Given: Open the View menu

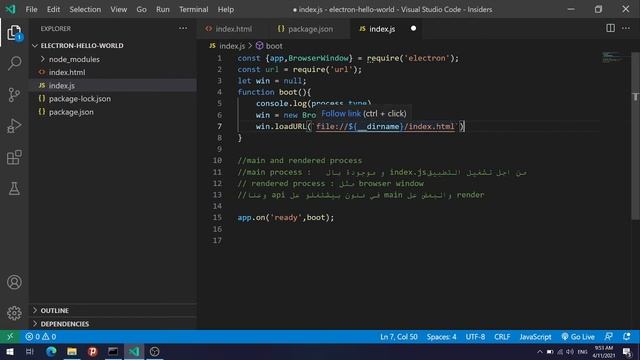Looking at the screenshot, I should pyautogui.click(x=118, y=9).
